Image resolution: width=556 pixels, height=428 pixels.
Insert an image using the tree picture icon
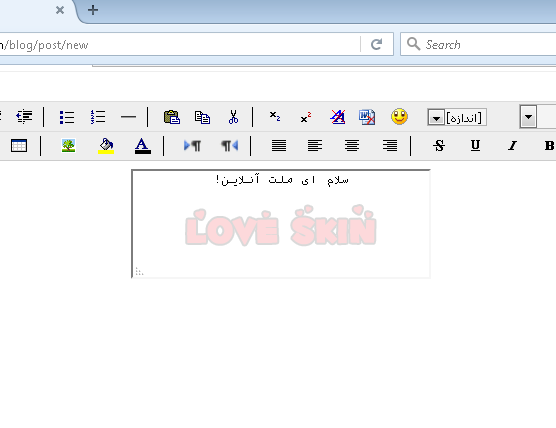(68, 146)
